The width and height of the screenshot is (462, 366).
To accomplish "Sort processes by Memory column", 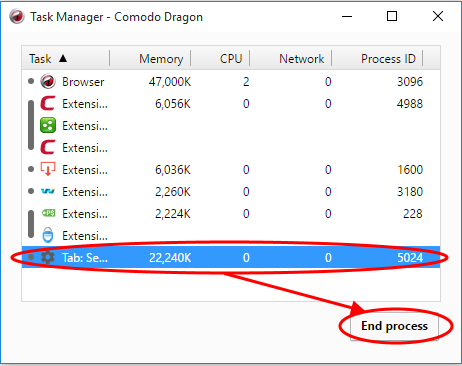I will 161,59.
